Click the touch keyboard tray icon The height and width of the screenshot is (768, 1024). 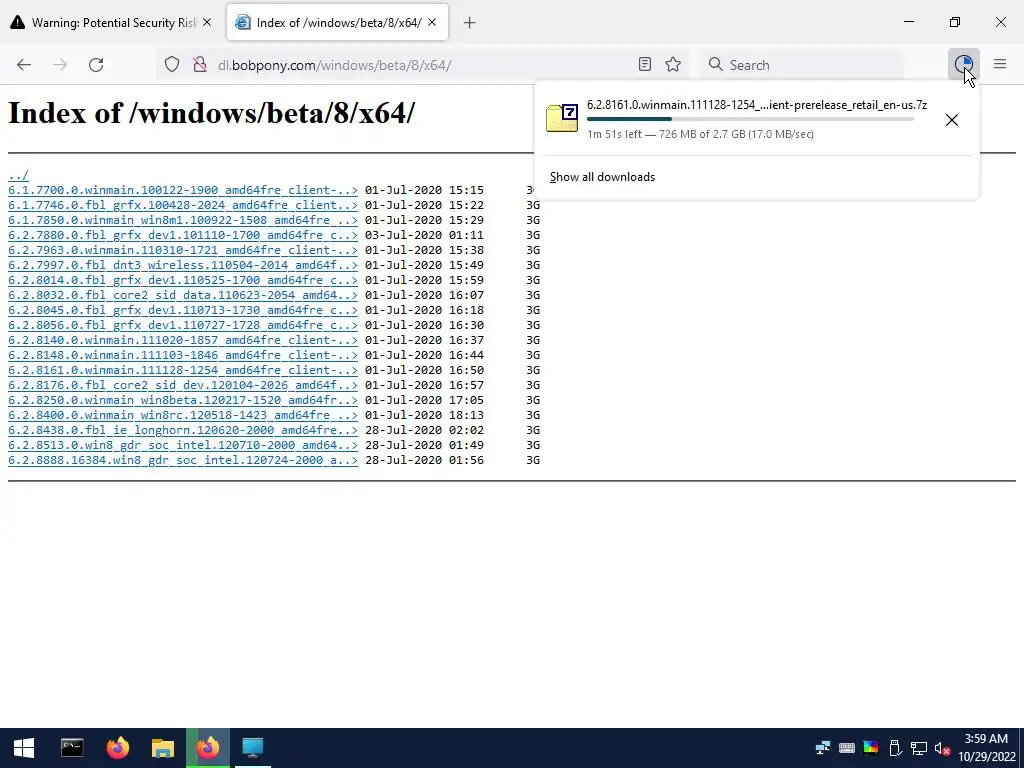[x=846, y=748]
